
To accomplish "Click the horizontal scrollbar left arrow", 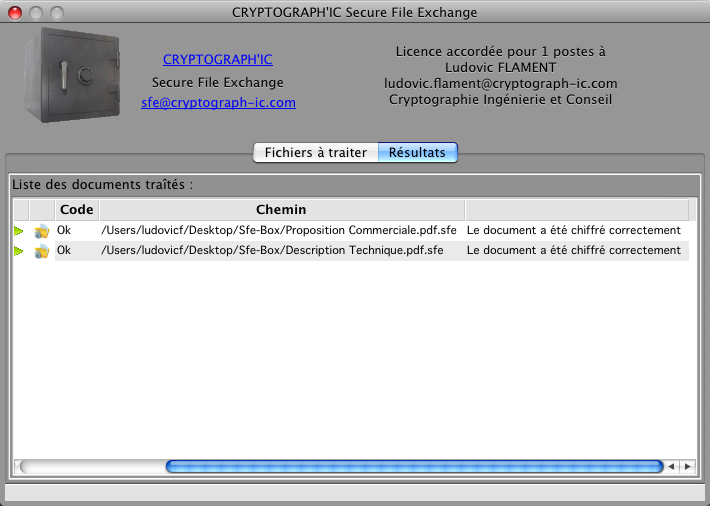I will point(672,466).
